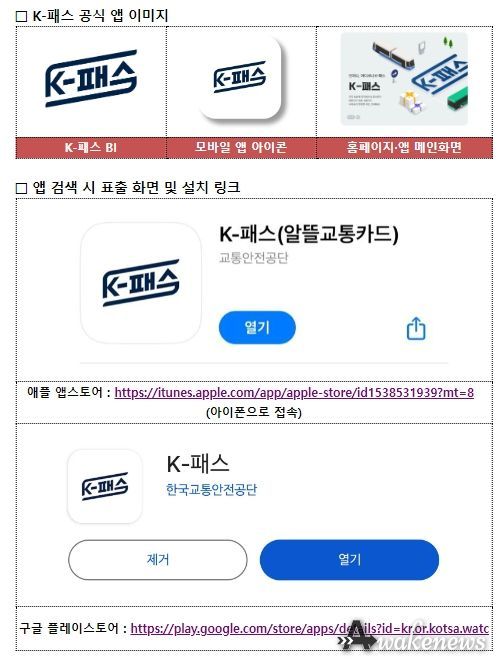This screenshot has width=503, height=664.
Task: Toggle the checkbox before K-패스 공식 앱 이미지
Action: click(x=21, y=17)
